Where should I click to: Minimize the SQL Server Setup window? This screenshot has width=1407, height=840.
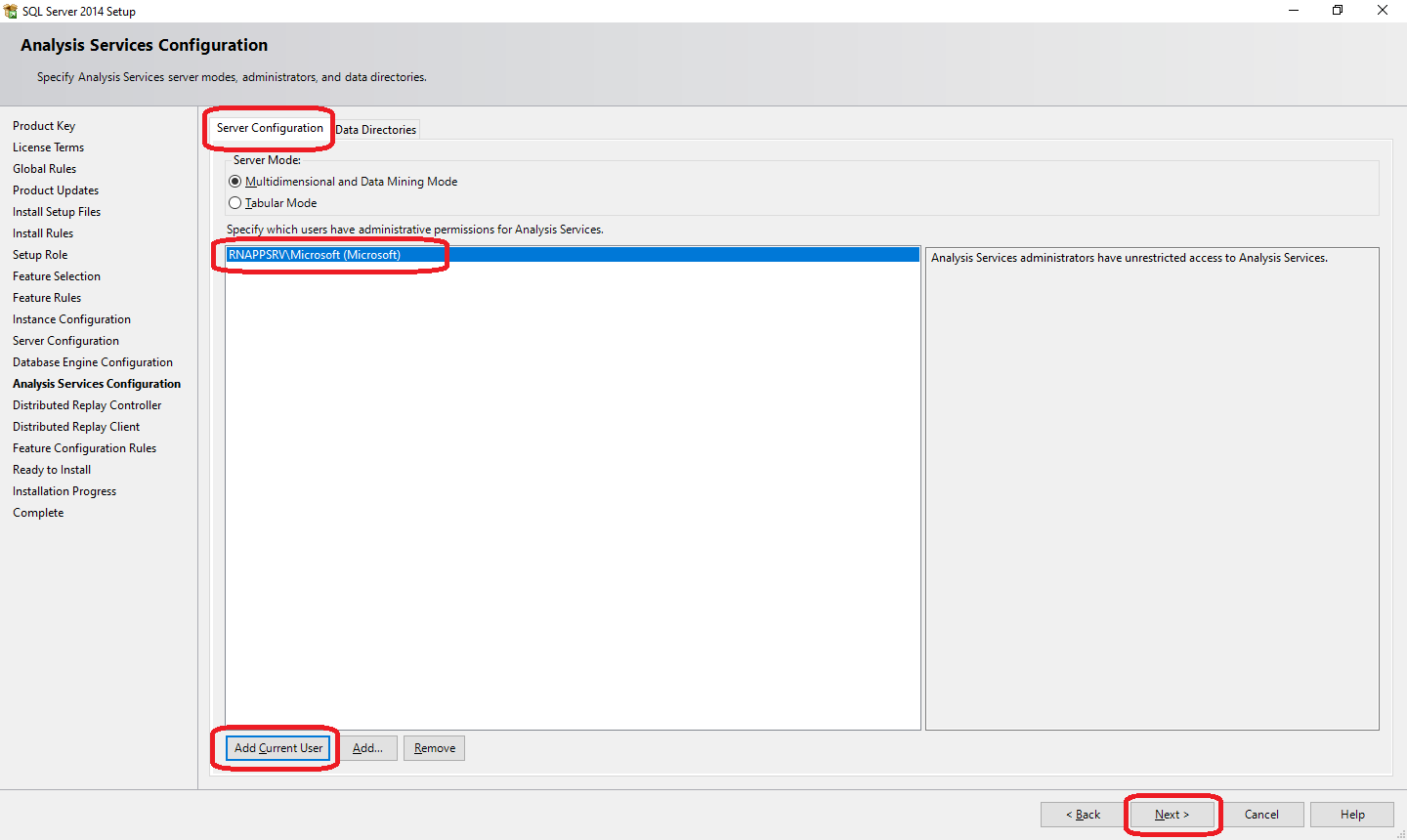tap(1294, 11)
